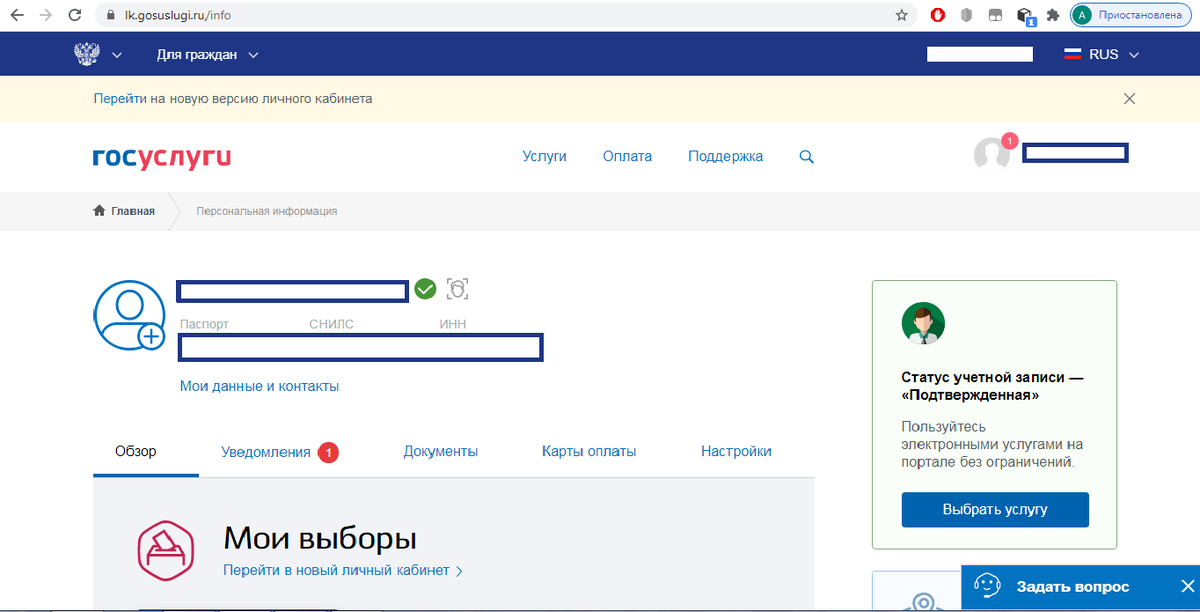Image resolution: width=1200 pixels, height=612 pixels.
Task: Click the Russian flag next to RUS
Action: pos(1074,54)
